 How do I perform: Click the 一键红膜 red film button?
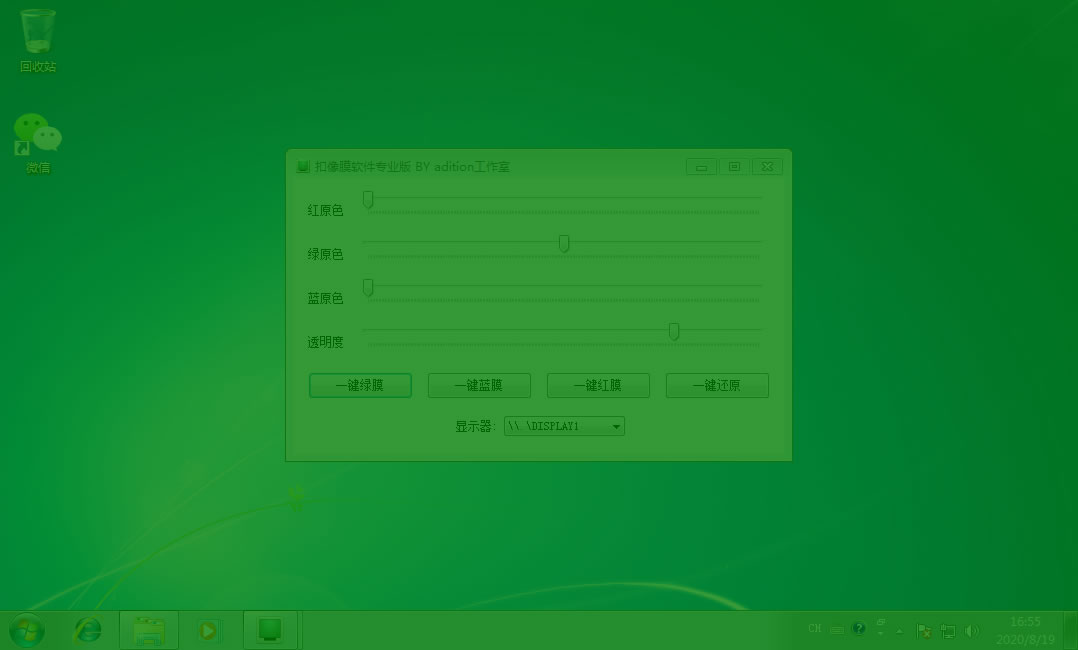point(598,385)
